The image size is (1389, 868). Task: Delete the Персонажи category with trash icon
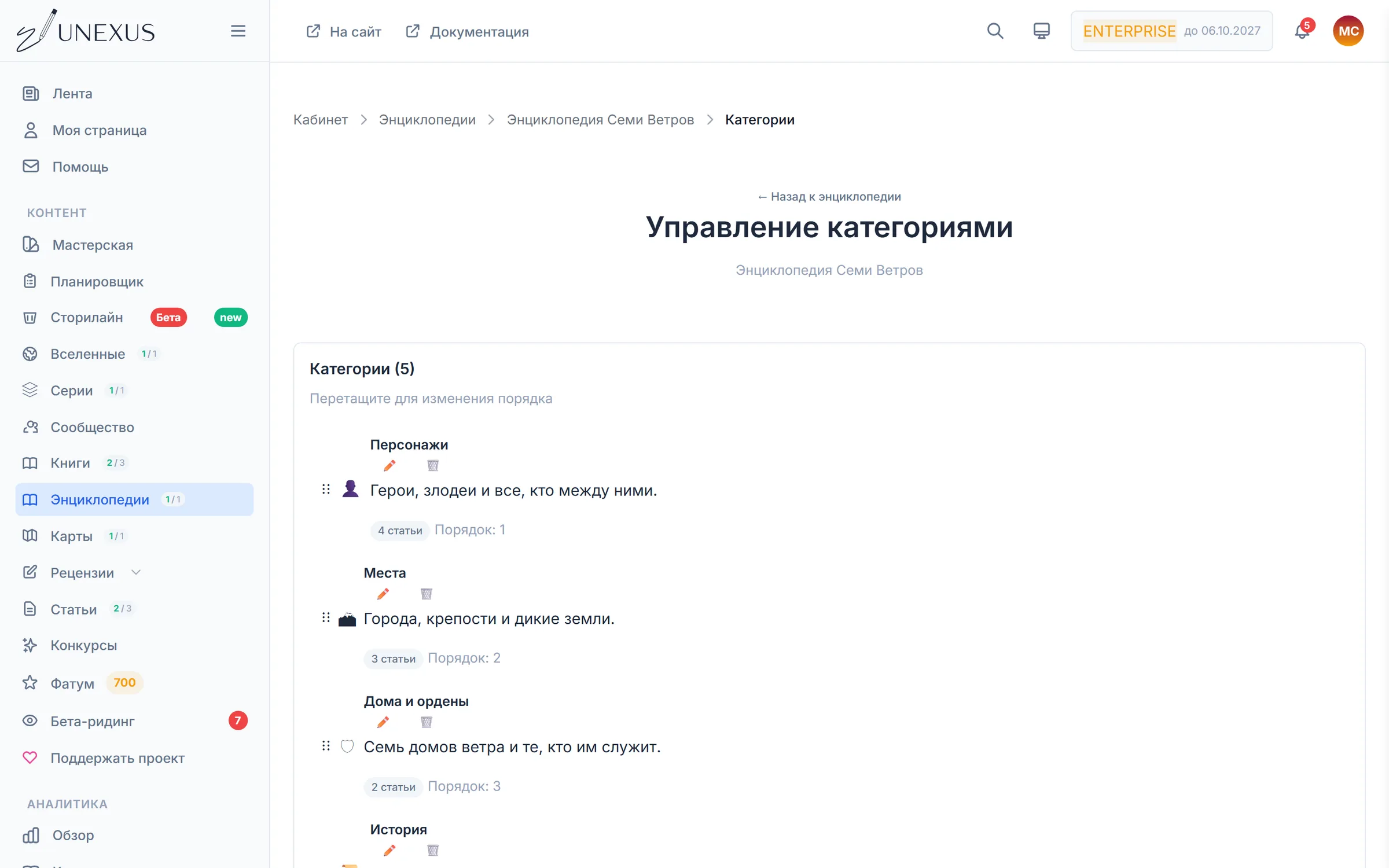click(x=432, y=465)
